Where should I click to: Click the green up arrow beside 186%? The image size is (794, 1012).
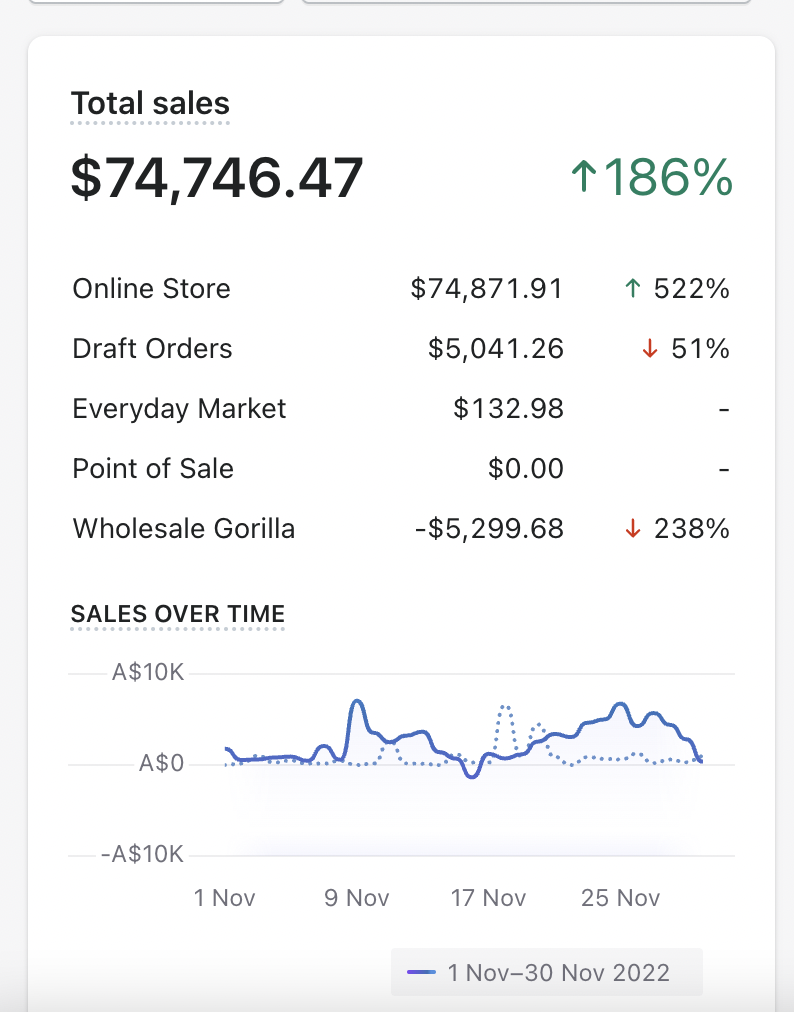coord(584,179)
